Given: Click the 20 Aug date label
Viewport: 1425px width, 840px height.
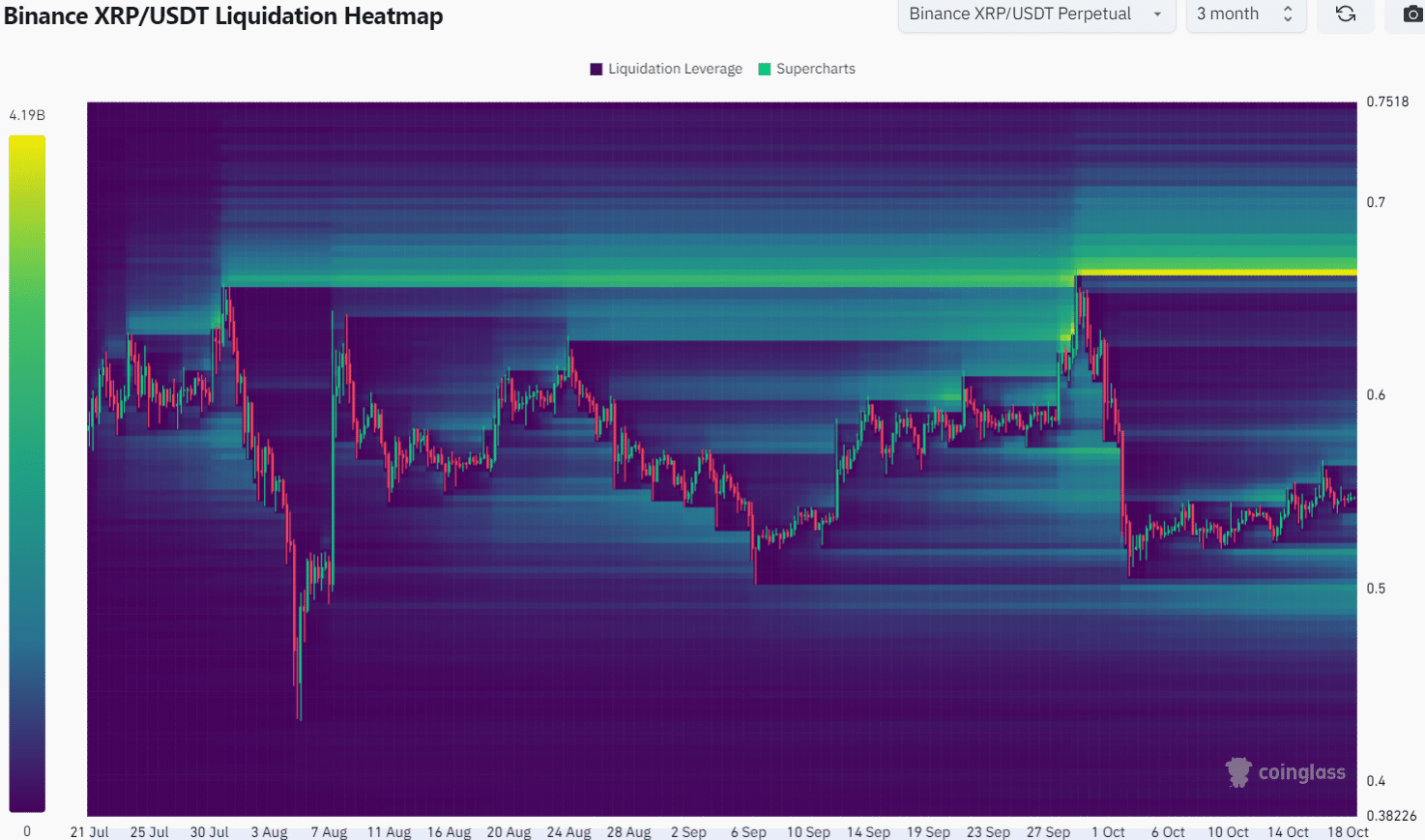Looking at the screenshot, I should pyautogui.click(x=509, y=831).
